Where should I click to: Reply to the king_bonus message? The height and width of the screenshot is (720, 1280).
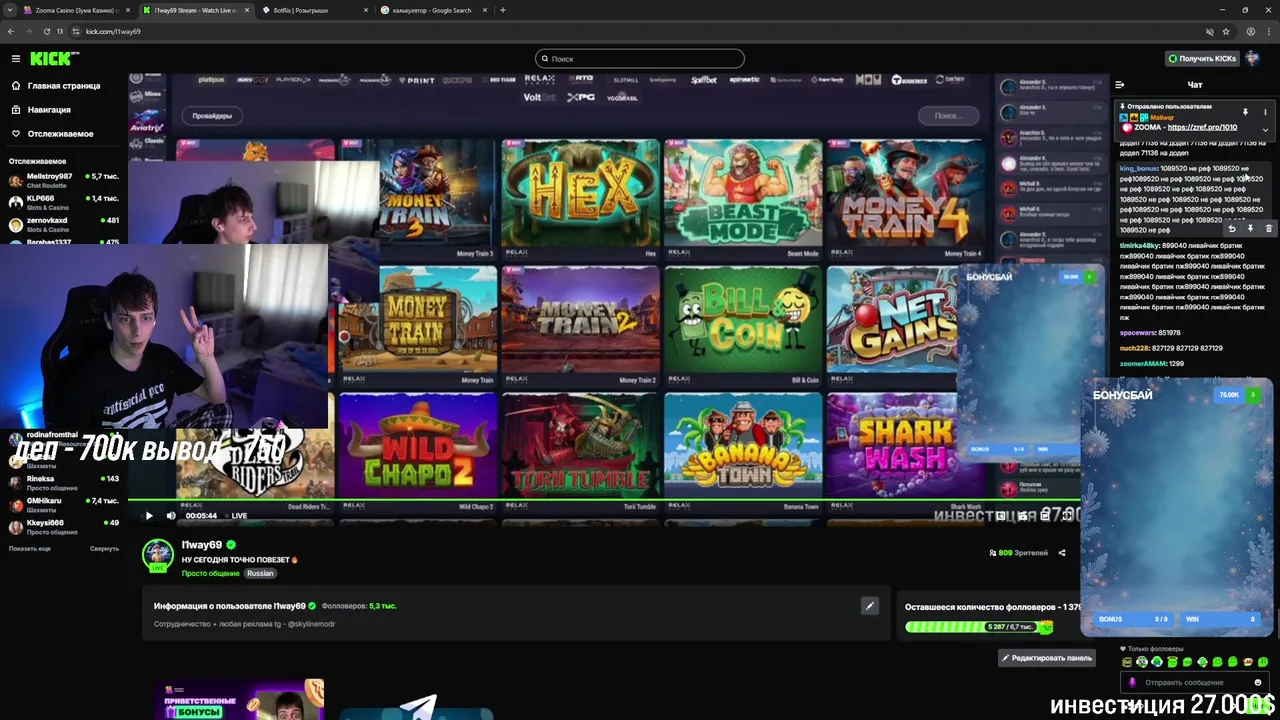(x=1232, y=229)
